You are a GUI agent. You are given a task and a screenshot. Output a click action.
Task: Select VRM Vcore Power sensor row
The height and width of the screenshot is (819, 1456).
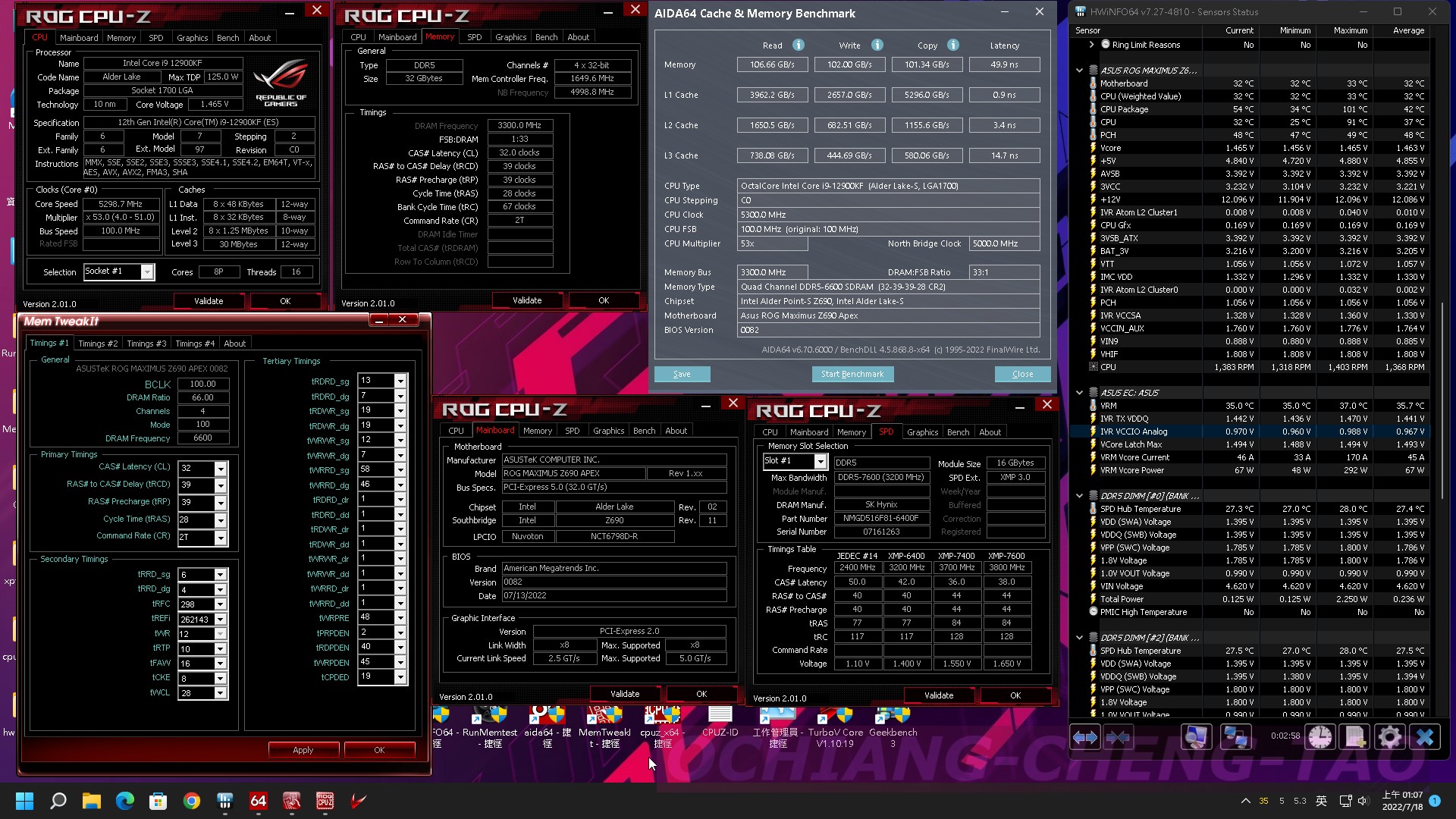(1251, 470)
